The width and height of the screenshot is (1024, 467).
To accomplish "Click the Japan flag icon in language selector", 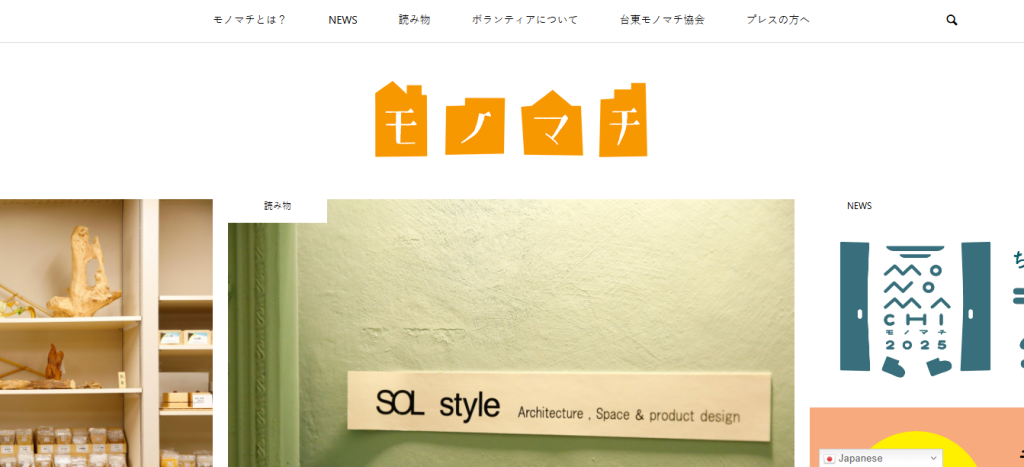I will pos(828,458).
